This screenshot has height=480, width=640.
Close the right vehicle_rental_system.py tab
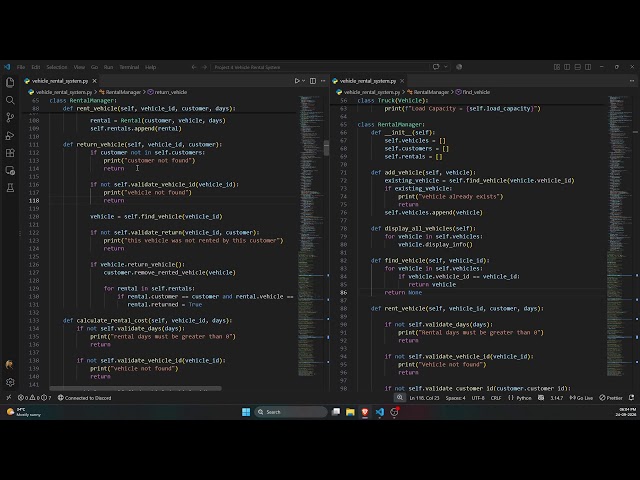click(x=402, y=81)
